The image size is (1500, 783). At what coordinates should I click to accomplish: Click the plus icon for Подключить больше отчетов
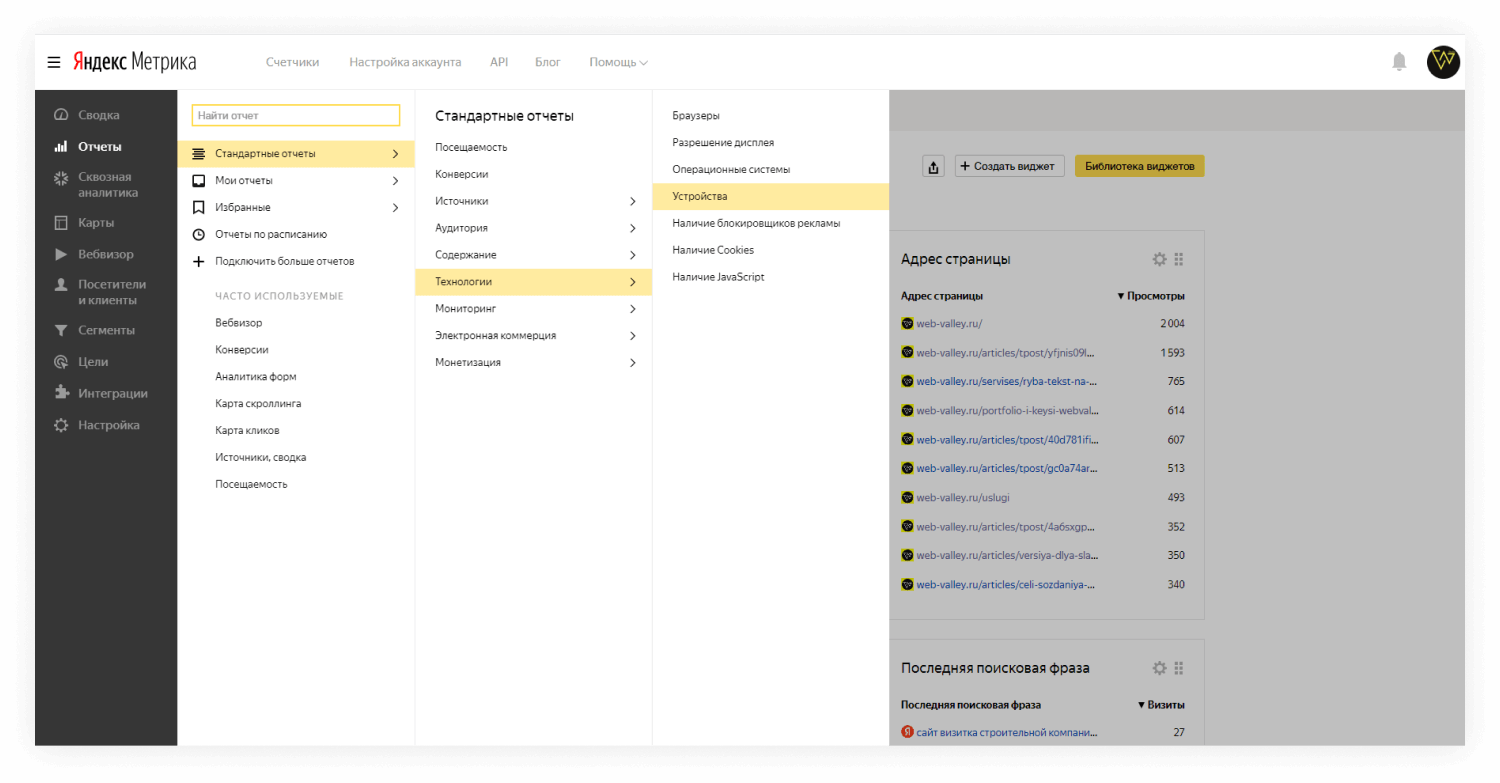point(198,262)
